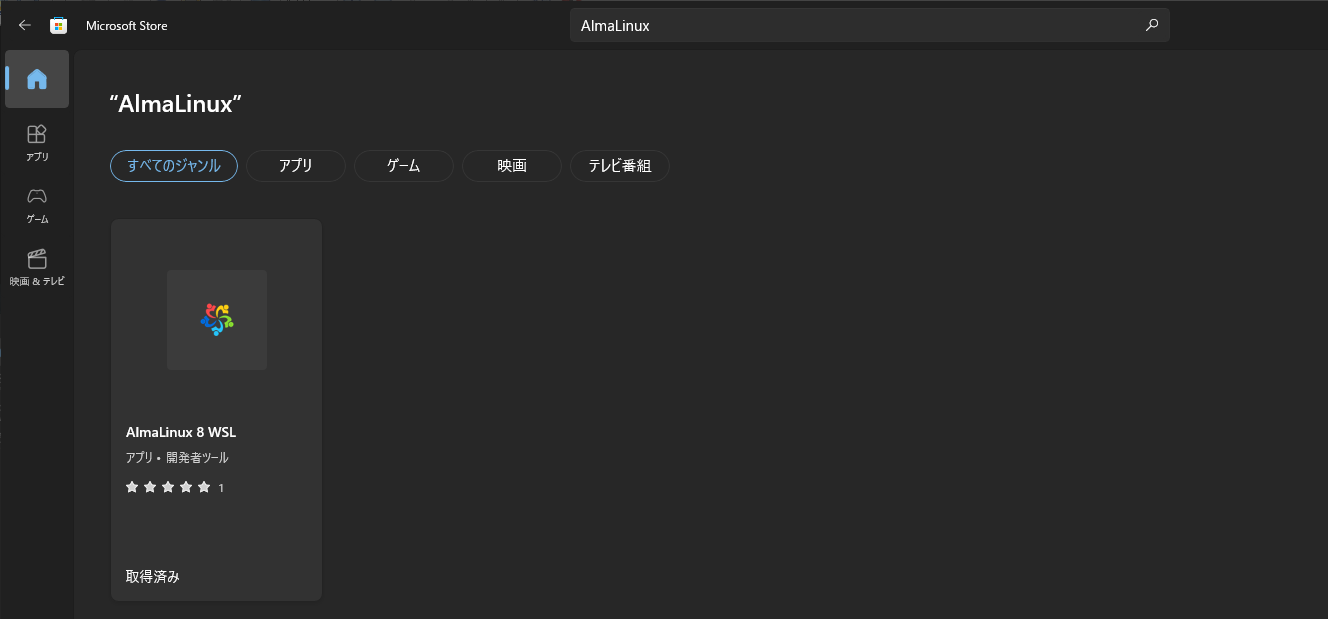Click the review count number 1
1328x619 pixels.
pos(220,487)
